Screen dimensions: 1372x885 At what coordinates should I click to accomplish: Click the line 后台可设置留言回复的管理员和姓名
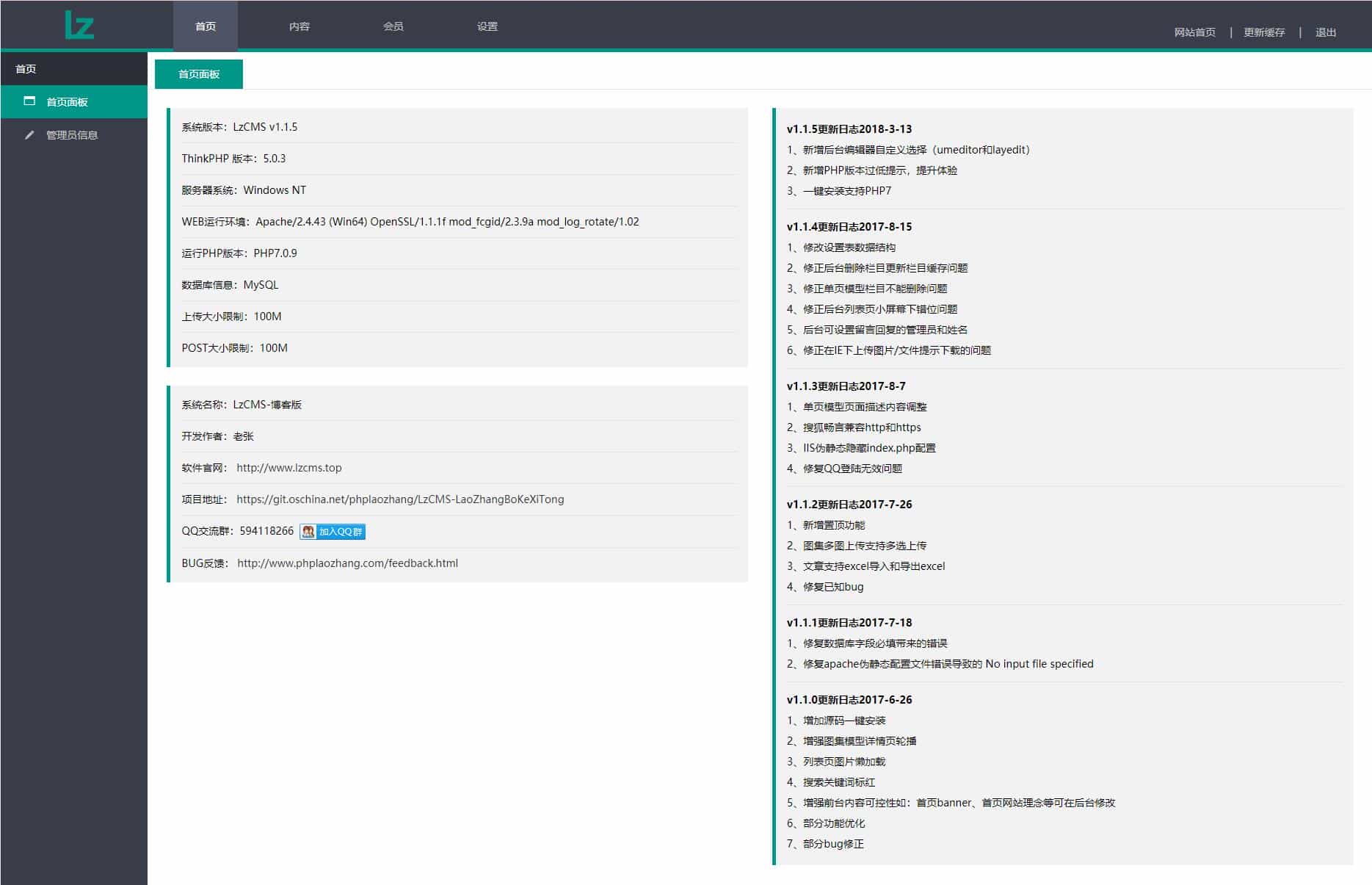coord(877,330)
